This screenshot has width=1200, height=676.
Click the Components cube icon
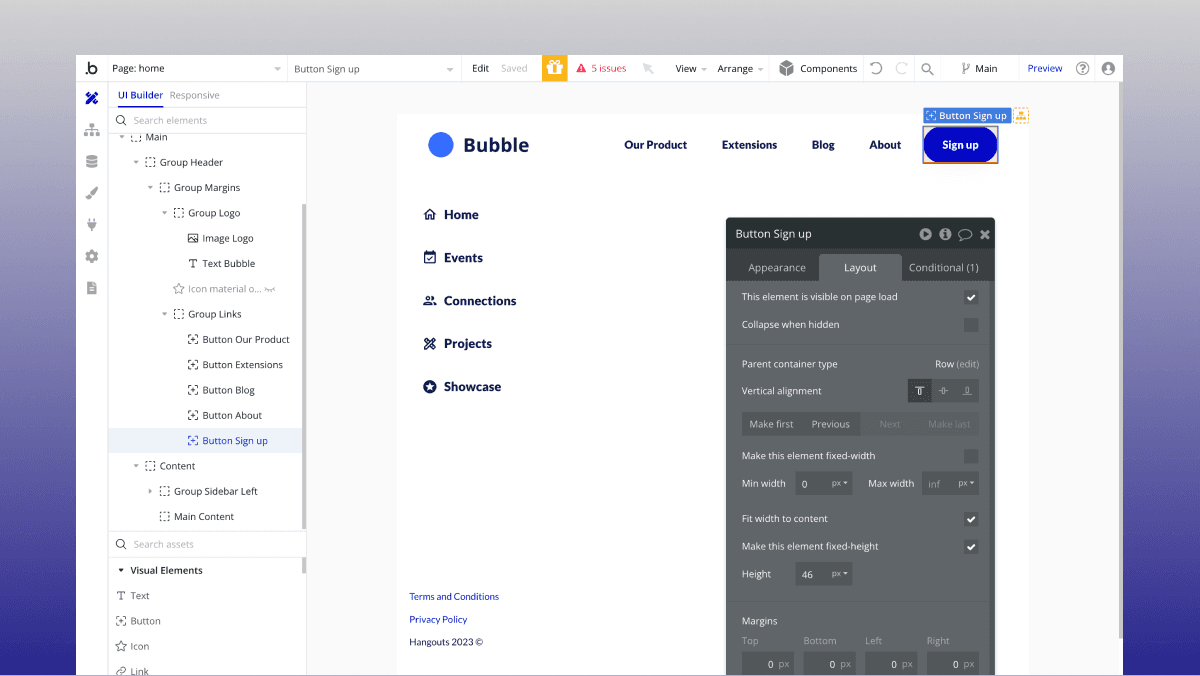click(787, 68)
